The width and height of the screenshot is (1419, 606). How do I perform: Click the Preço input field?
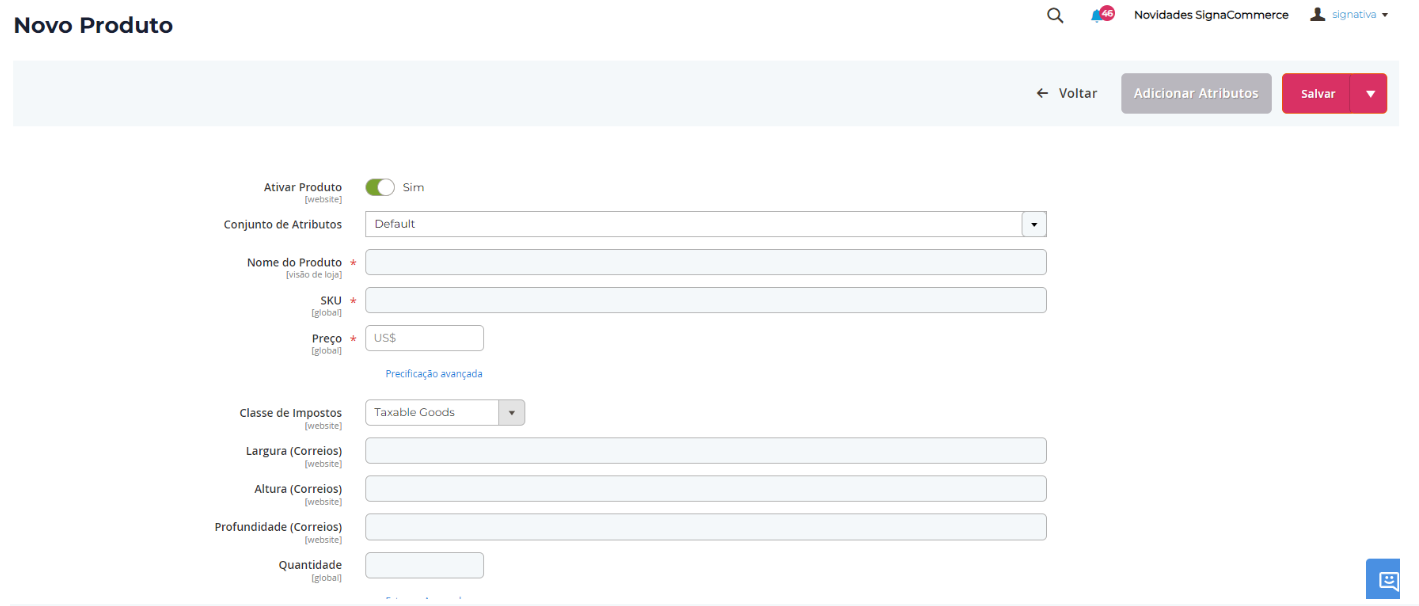coord(425,338)
